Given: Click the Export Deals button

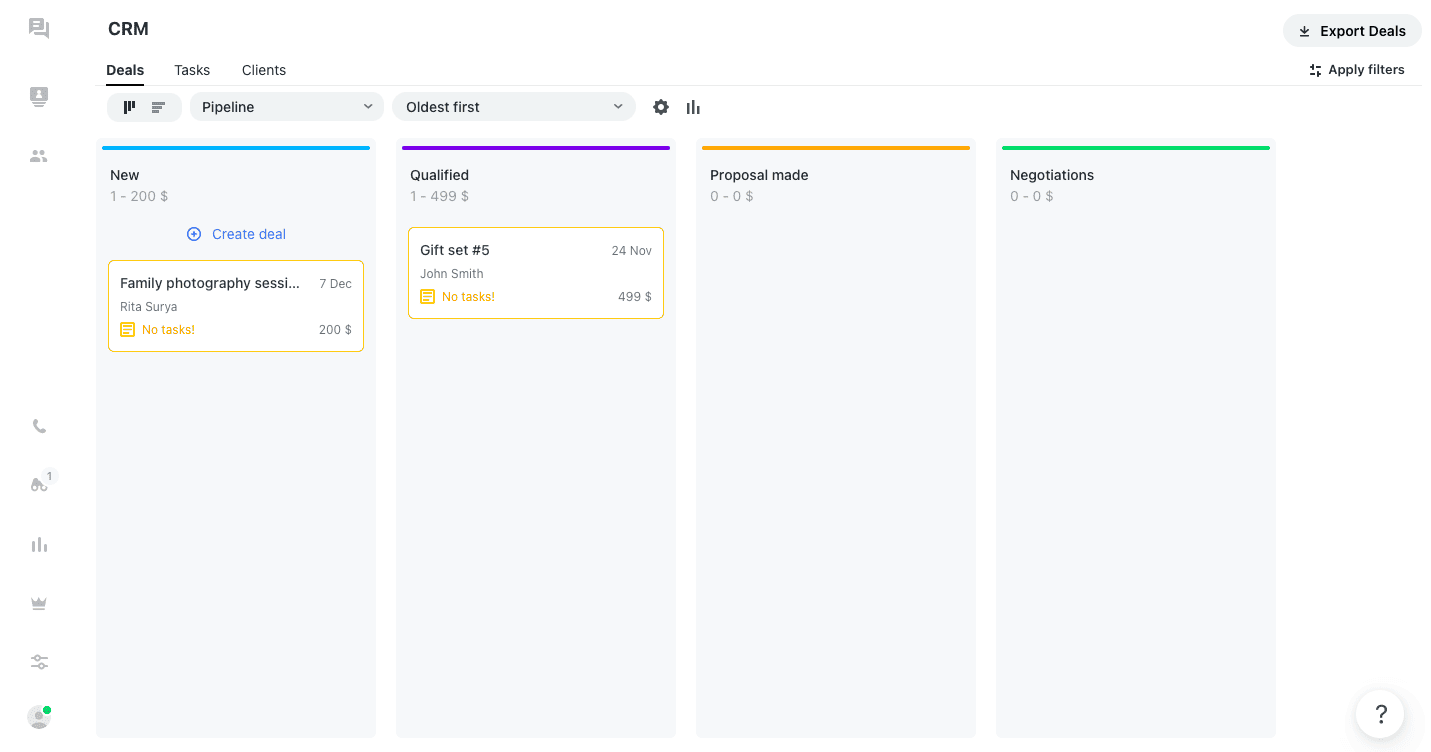Looking at the screenshot, I should (1352, 31).
